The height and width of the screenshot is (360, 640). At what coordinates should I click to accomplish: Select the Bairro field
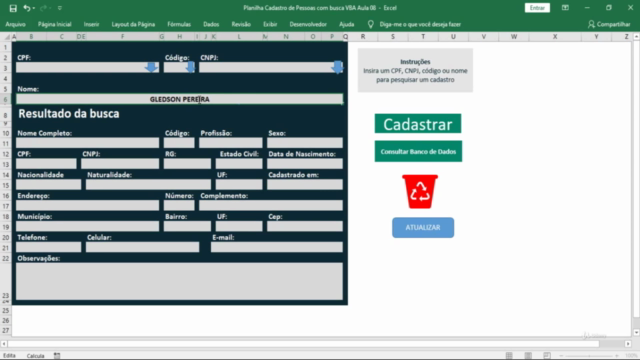tap(187, 226)
